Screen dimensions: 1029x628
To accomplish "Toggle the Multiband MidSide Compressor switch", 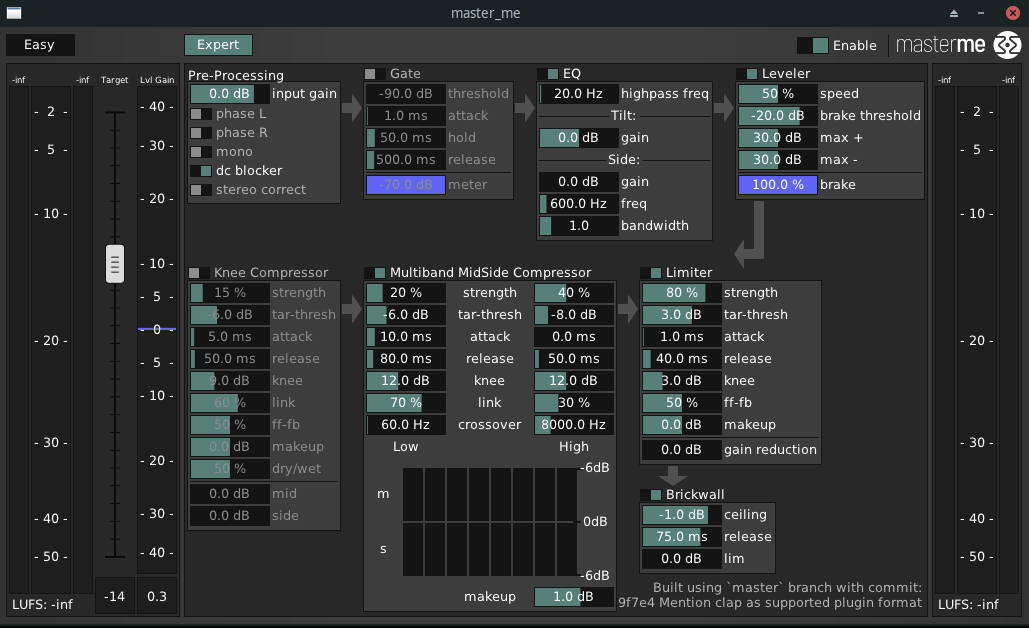I will coord(375,272).
